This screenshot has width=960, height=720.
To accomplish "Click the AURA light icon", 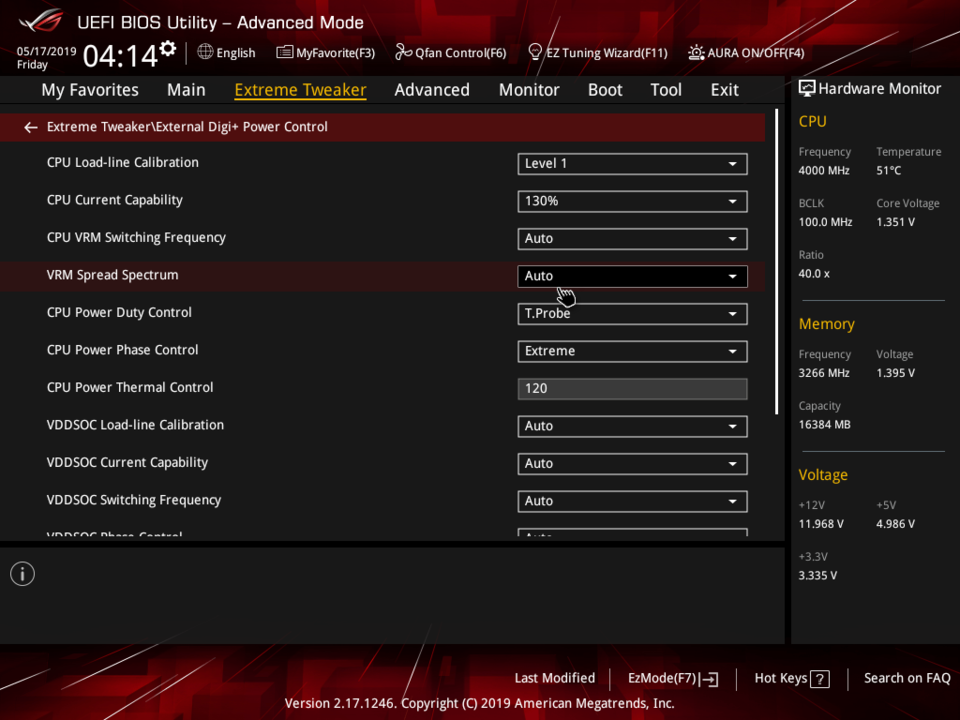I will click(x=696, y=53).
